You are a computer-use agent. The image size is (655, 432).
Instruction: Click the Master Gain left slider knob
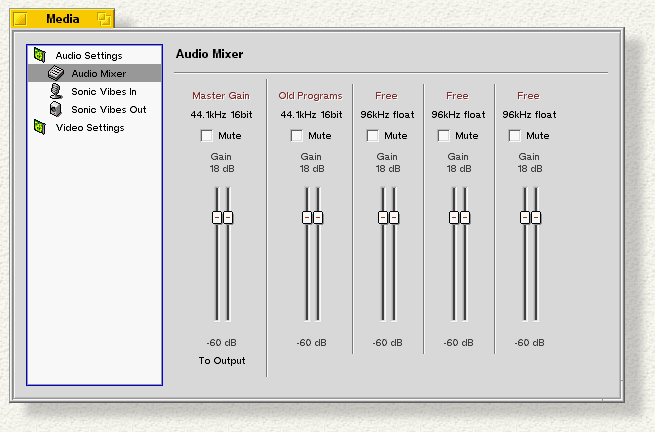tap(216, 217)
